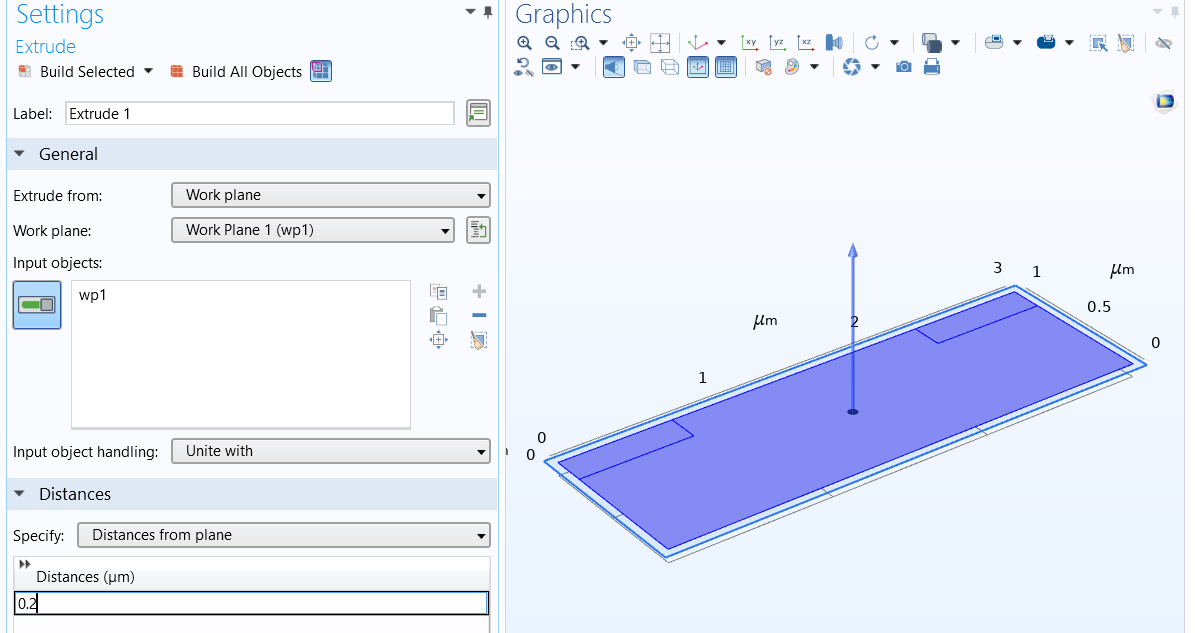Click the icon right of Label field
1195x633 pixels.
point(478,113)
